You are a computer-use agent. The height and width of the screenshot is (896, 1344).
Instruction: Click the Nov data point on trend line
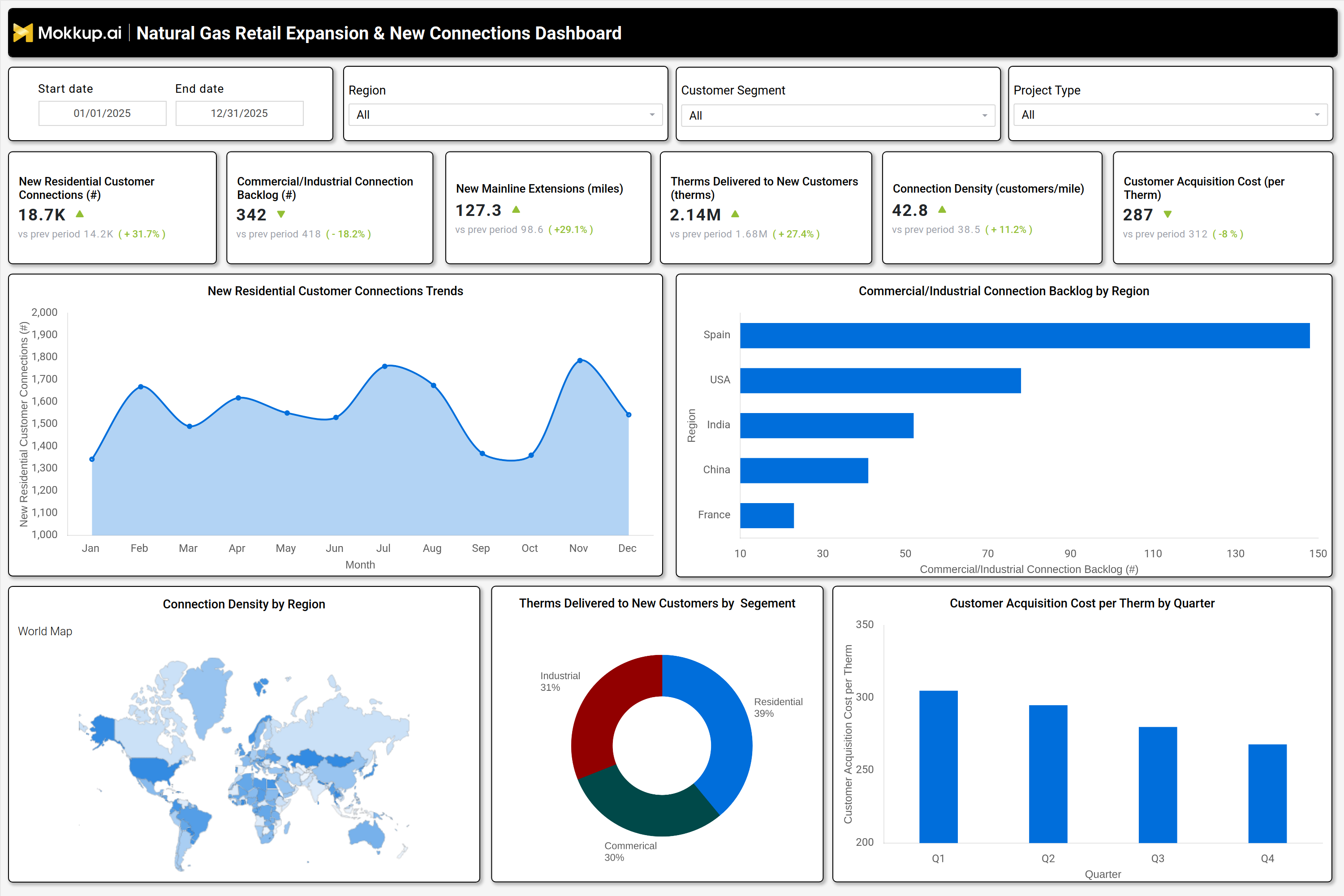pyautogui.click(x=580, y=361)
